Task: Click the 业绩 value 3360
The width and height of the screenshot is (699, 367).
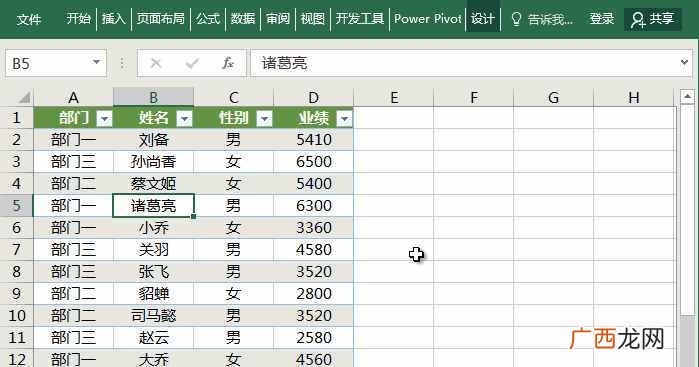Action: point(313,227)
